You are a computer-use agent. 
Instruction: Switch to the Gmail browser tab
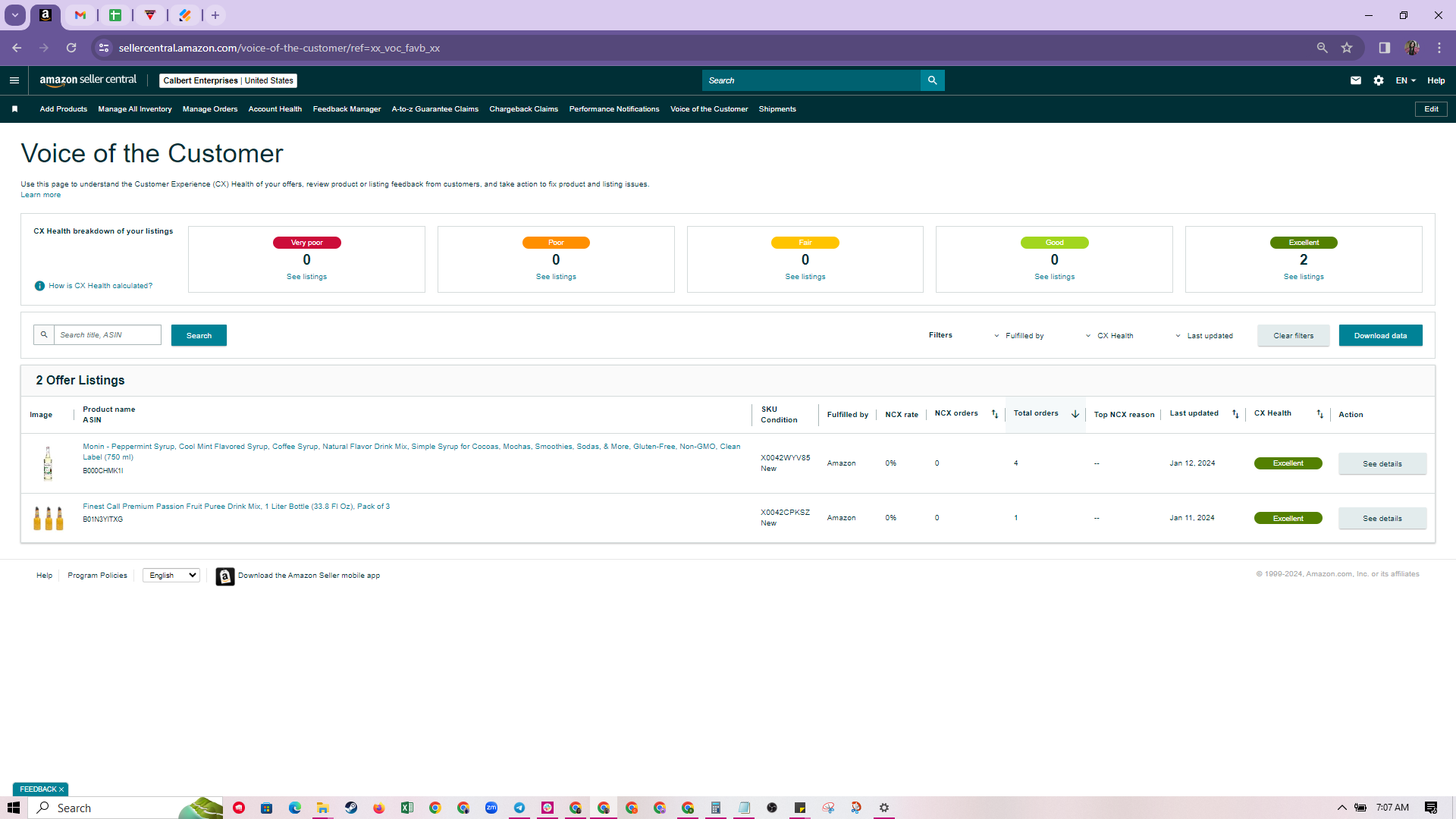point(80,15)
